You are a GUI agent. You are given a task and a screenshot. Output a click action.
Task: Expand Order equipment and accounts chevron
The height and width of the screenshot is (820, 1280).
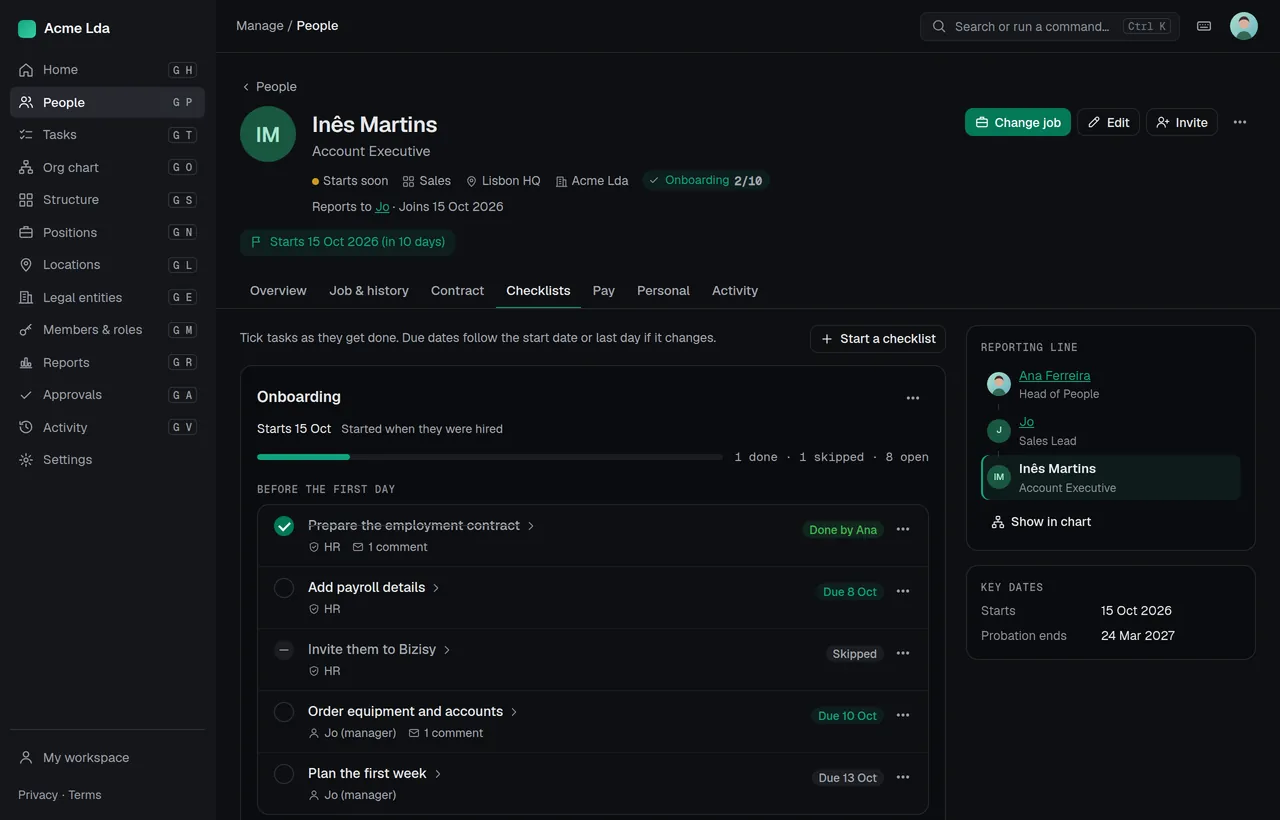[514, 712]
